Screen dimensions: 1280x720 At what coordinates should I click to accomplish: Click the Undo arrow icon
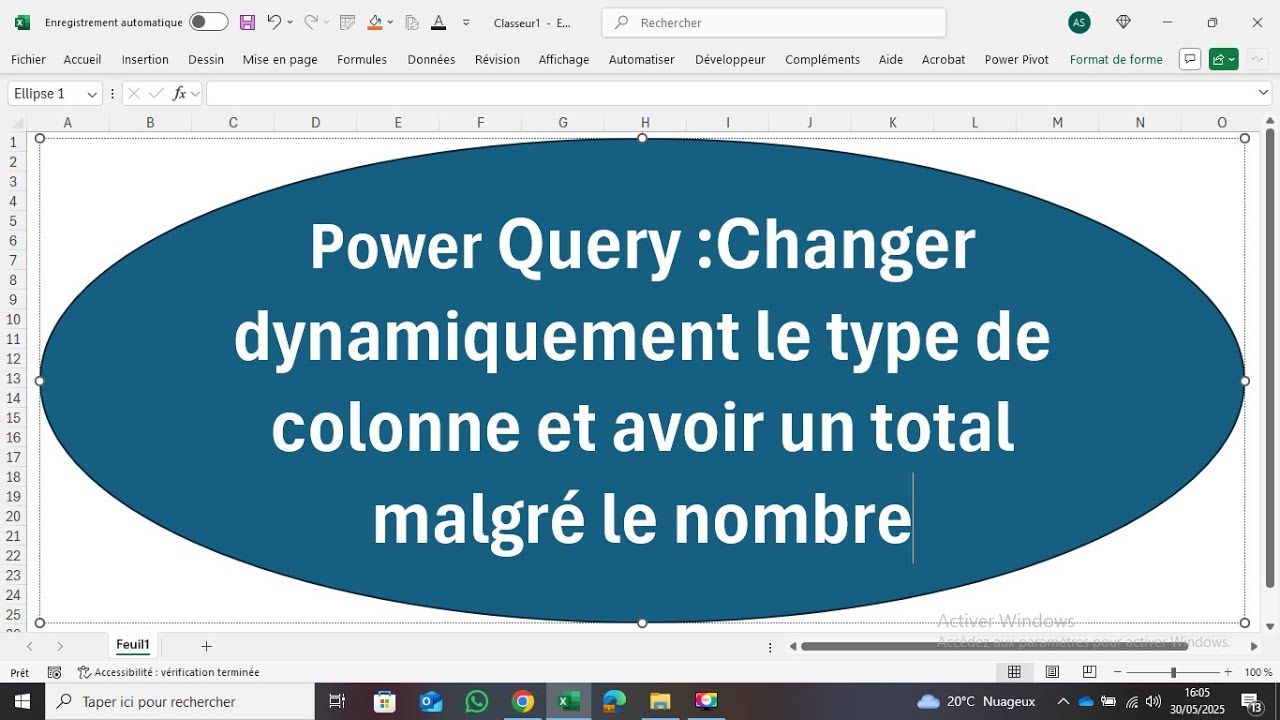point(273,22)
